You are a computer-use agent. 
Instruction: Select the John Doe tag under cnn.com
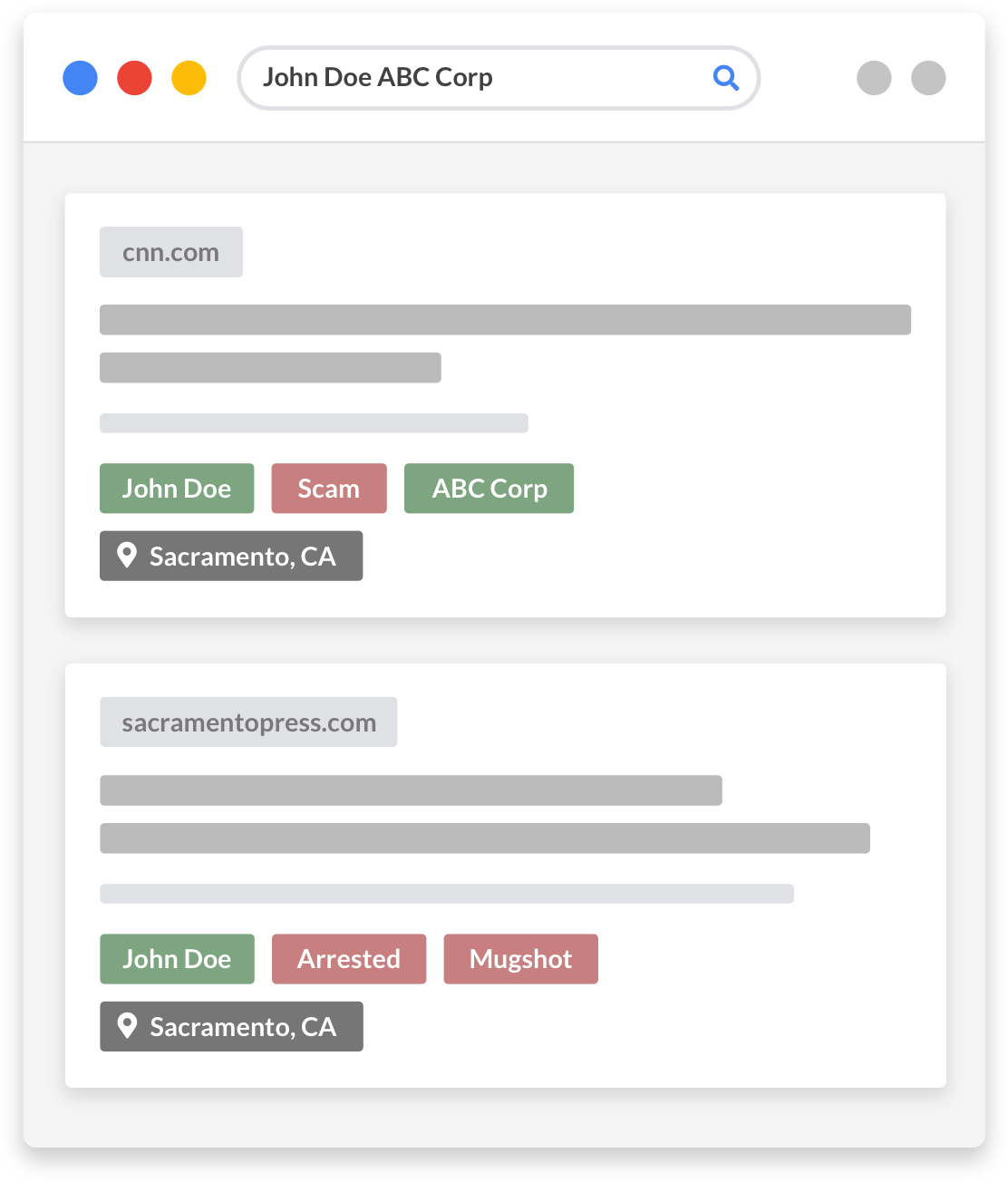[177, 489]
